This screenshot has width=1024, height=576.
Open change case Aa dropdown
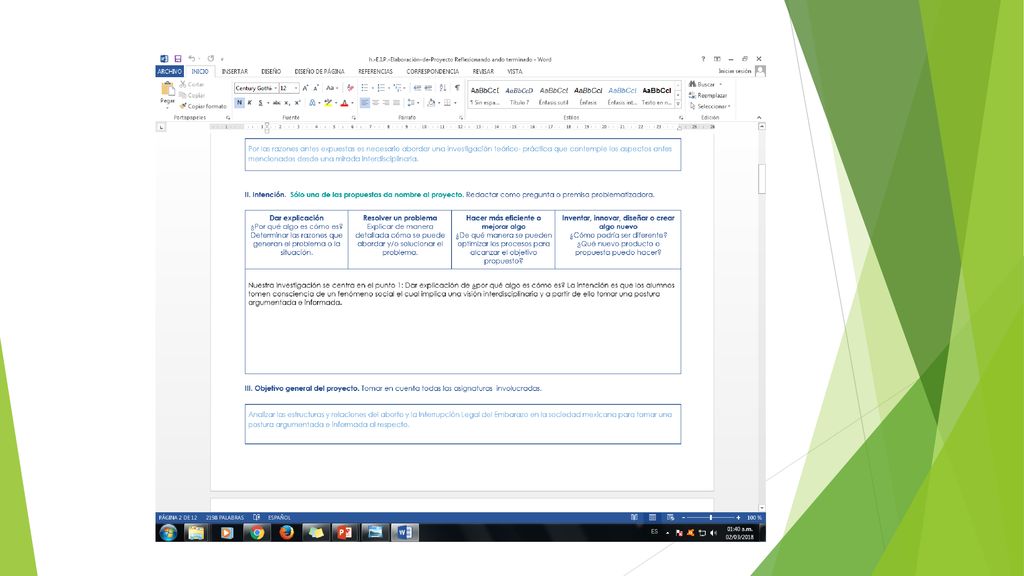332,88
